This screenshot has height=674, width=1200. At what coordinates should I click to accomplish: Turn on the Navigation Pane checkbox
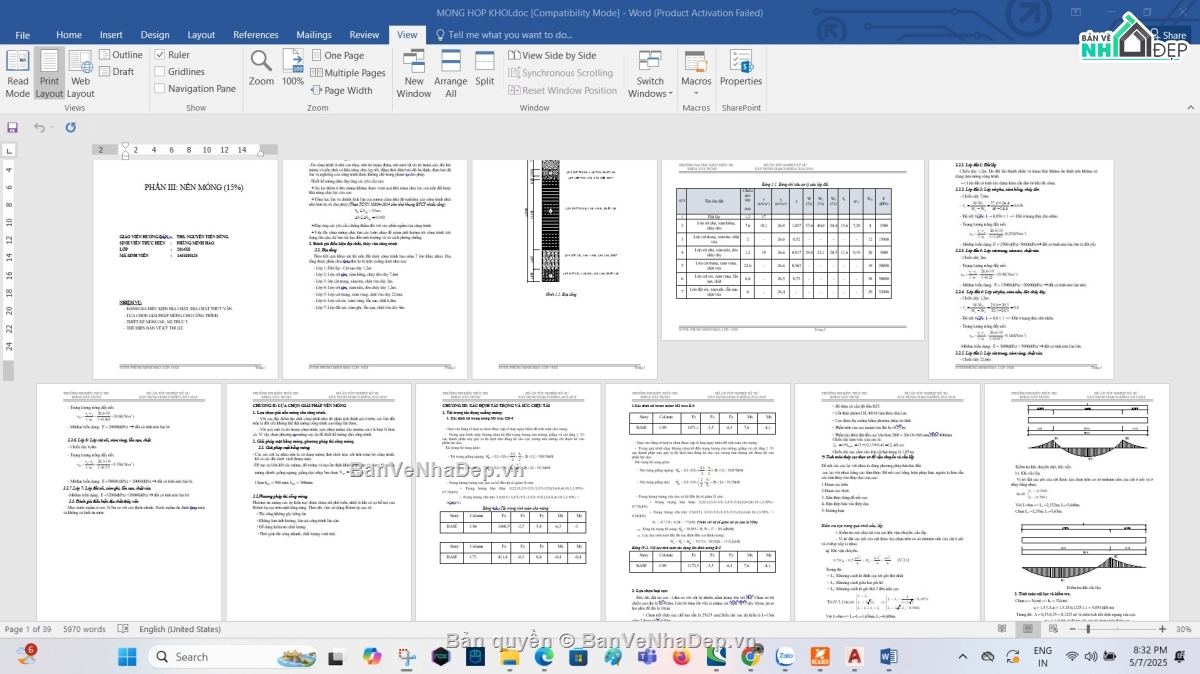(x=160, y=88)
